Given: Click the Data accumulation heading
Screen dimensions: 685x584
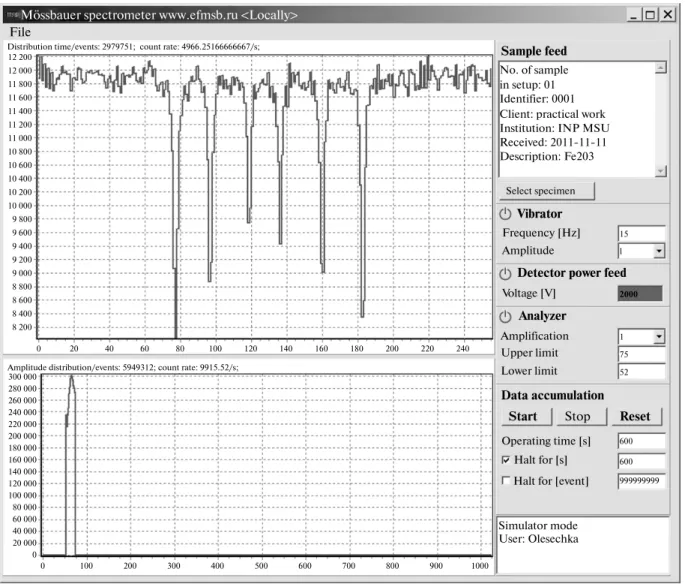Looking at the screenshot, I should tap(553, 395).
